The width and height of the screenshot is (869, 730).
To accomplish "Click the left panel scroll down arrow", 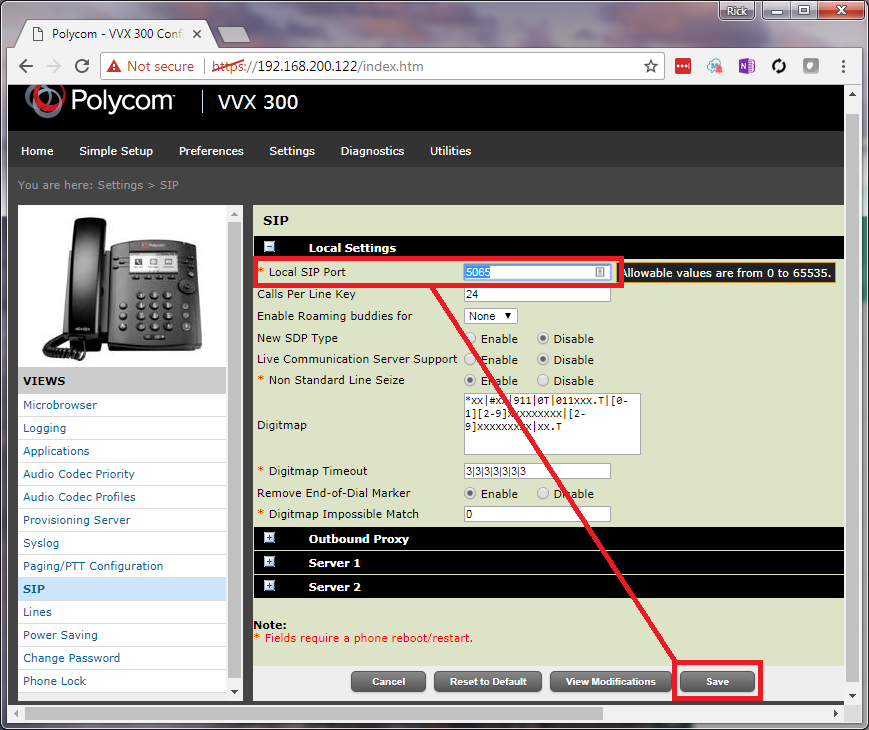I will (234, 692).
